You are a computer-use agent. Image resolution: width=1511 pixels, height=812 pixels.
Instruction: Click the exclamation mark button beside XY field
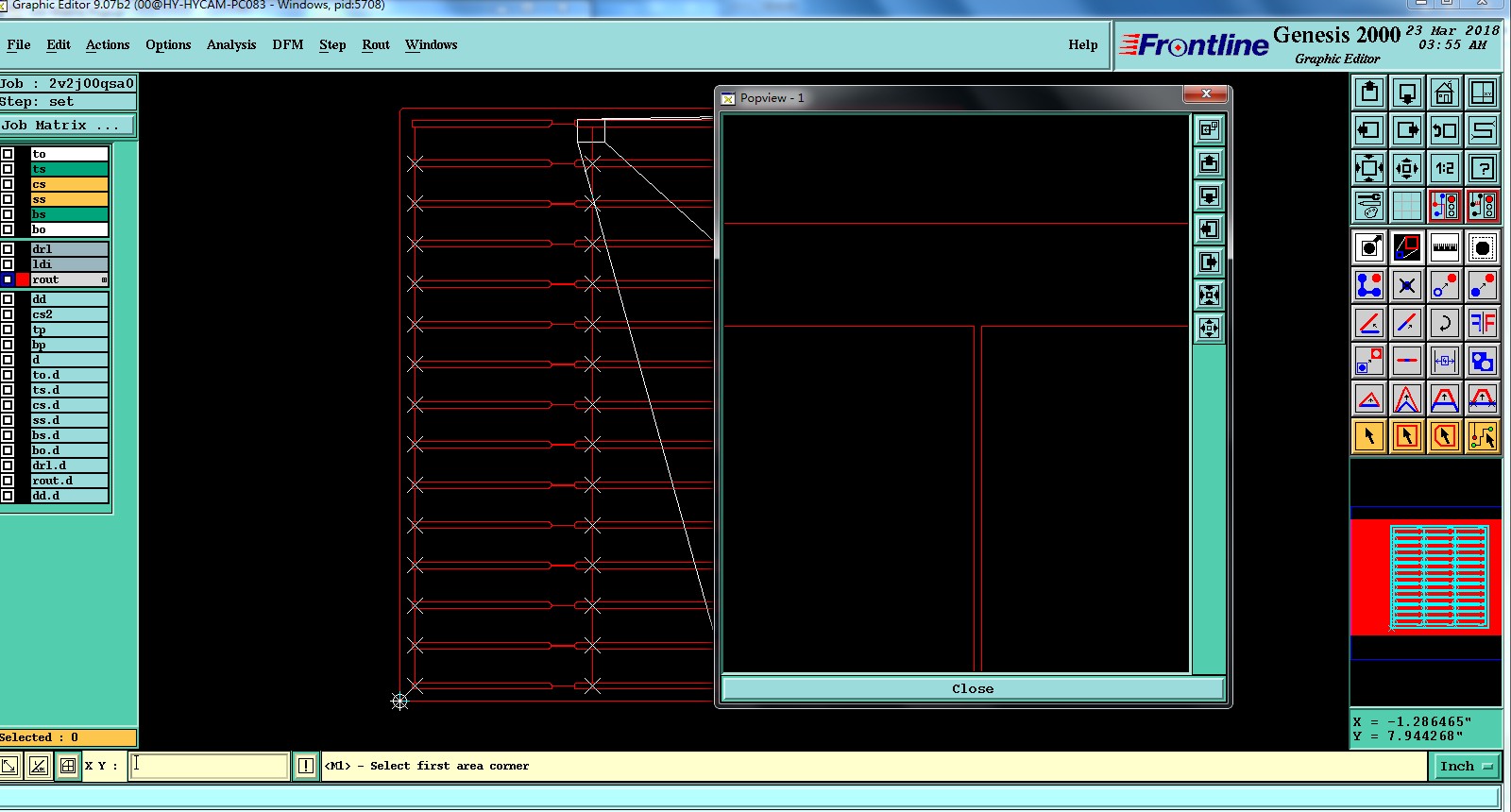coord(306,766)
